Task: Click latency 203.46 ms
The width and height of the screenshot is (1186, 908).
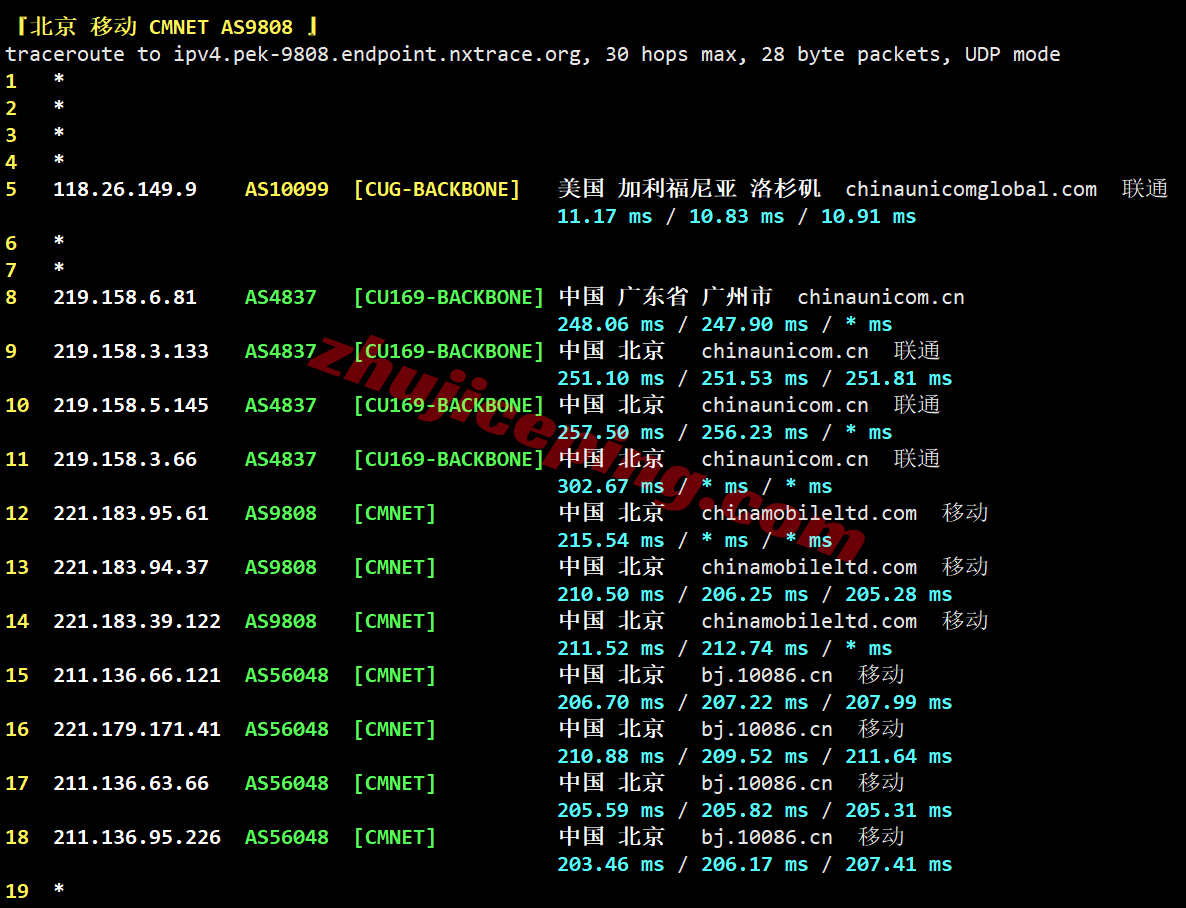Action: tap(610, 865)
